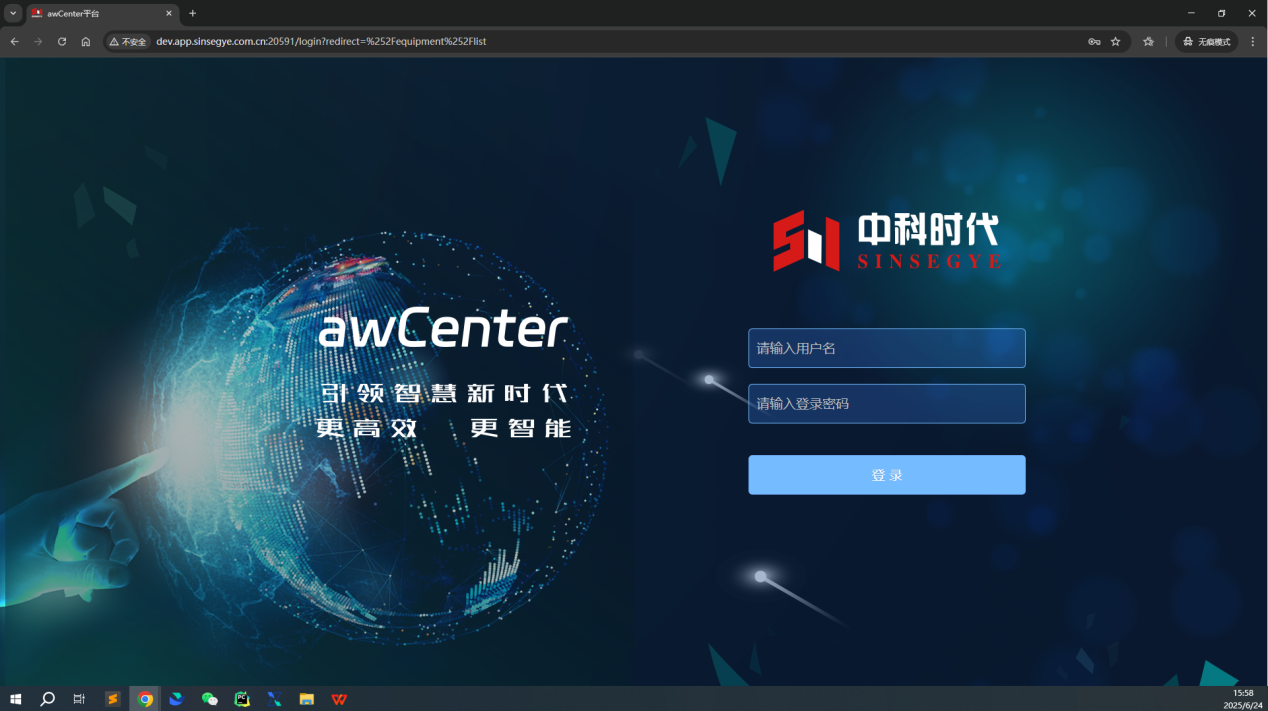
Task: Open the bookmarks list star icon
Action: (x=1148, y=42)
